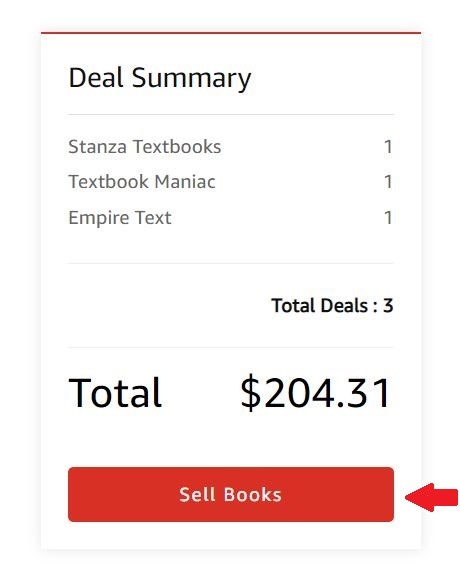Click the Textbook Maniac vendor name
This screenshot has width=460, height=583.
142,182
